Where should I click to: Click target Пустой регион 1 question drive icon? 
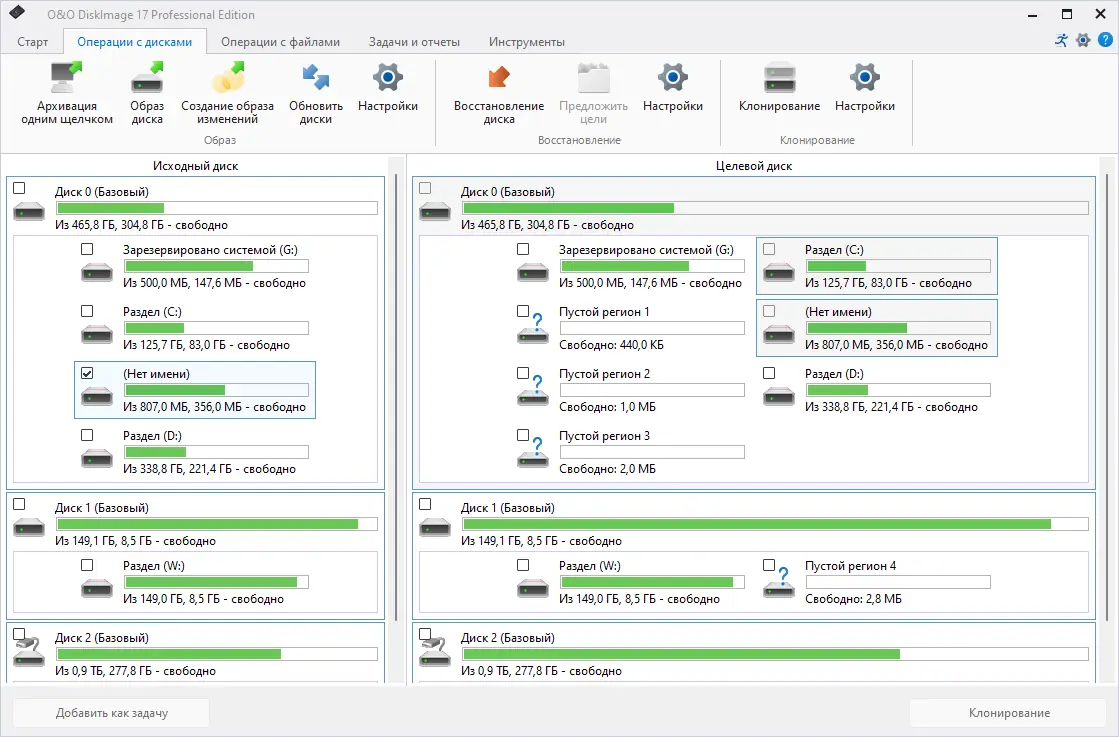(x=533, y=329)
